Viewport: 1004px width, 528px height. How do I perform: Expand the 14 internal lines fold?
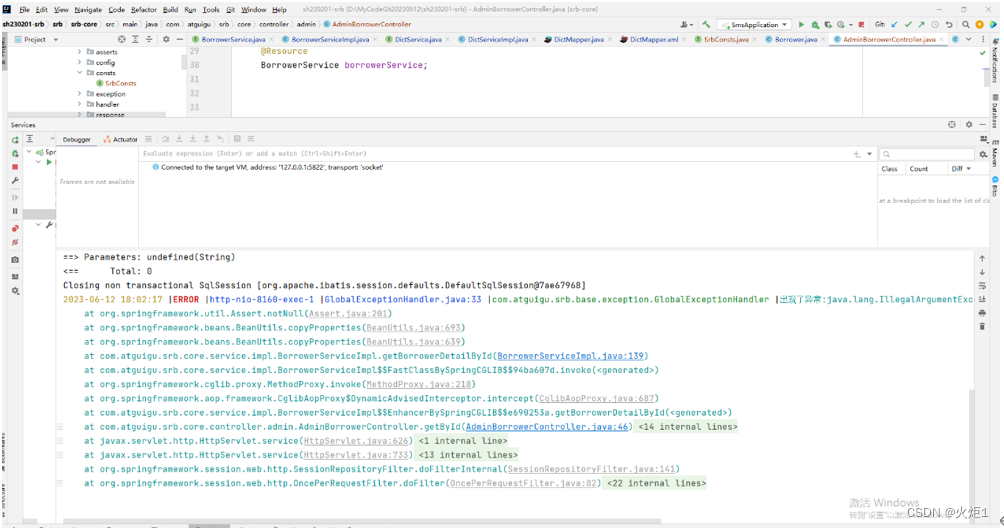coord(688,427)
